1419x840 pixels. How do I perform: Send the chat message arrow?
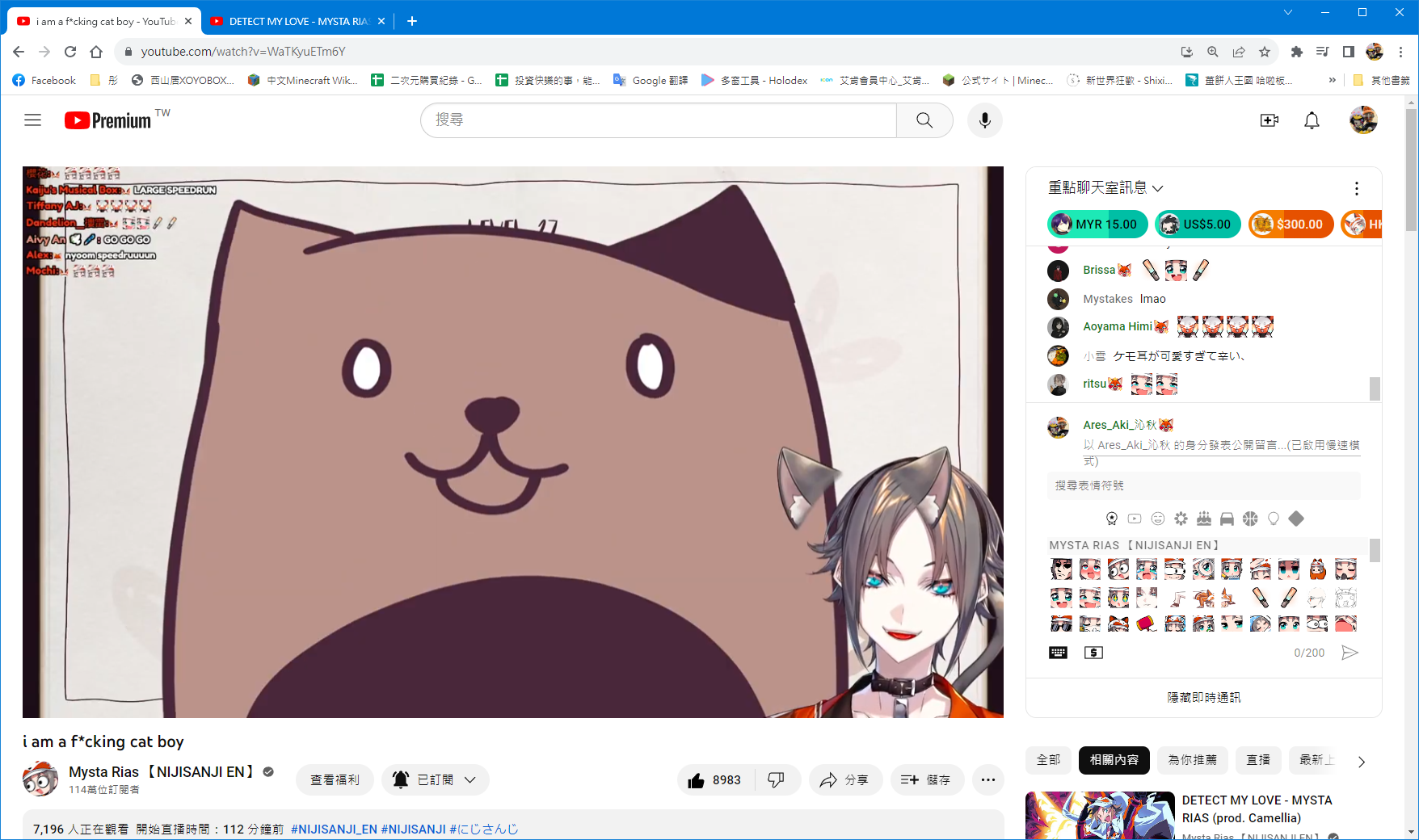[x=1350, y=653]
